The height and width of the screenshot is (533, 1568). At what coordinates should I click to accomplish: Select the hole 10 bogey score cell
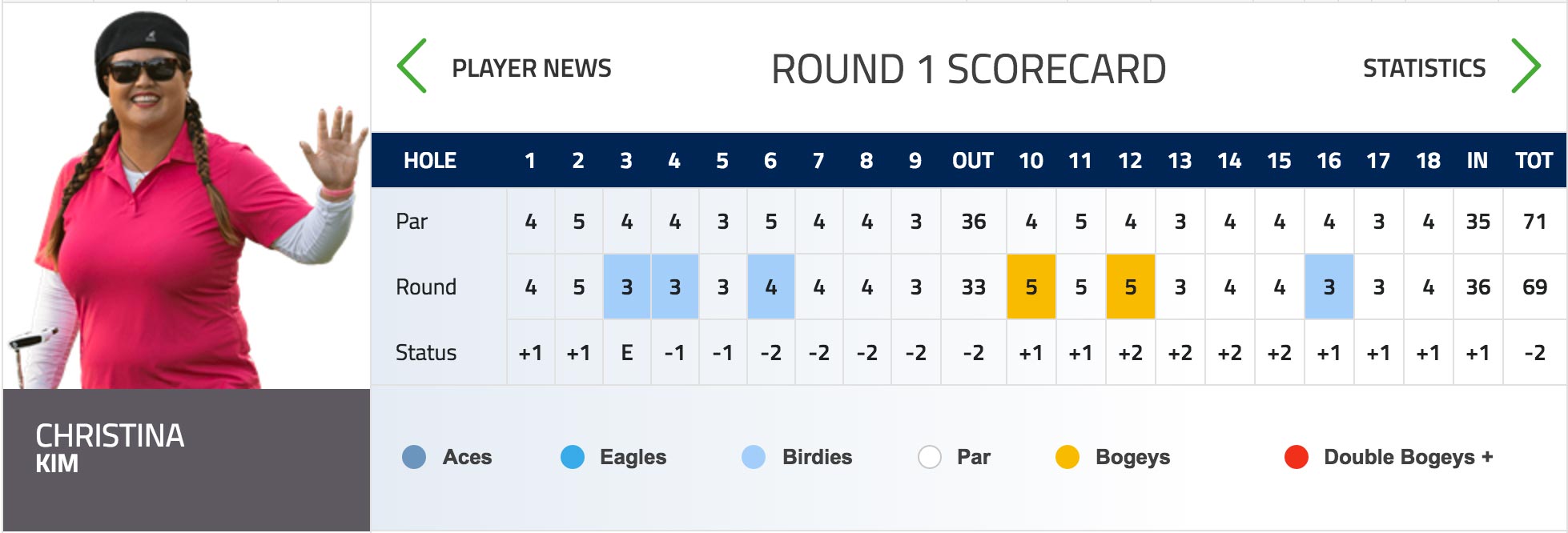1031,287
